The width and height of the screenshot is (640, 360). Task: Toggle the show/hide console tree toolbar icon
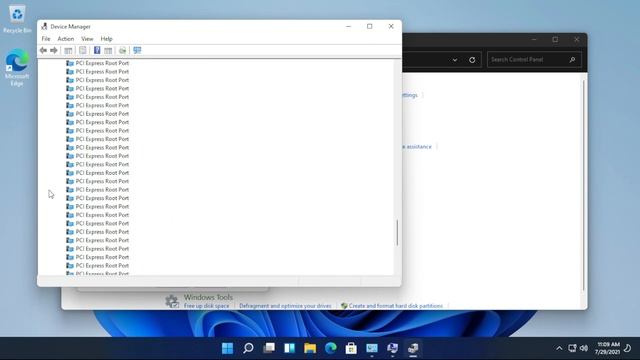pyautogui.click(x=68, y=50)
